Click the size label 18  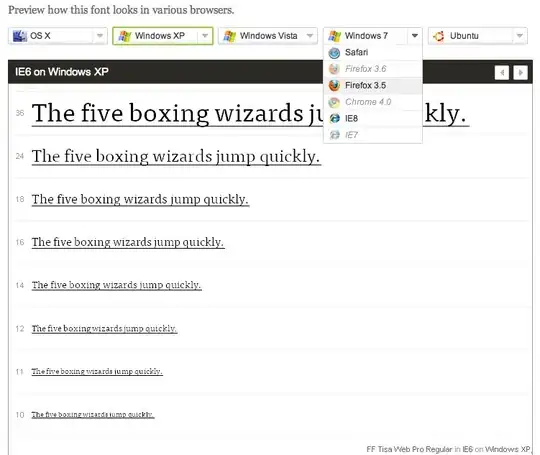tap(20, 199)
